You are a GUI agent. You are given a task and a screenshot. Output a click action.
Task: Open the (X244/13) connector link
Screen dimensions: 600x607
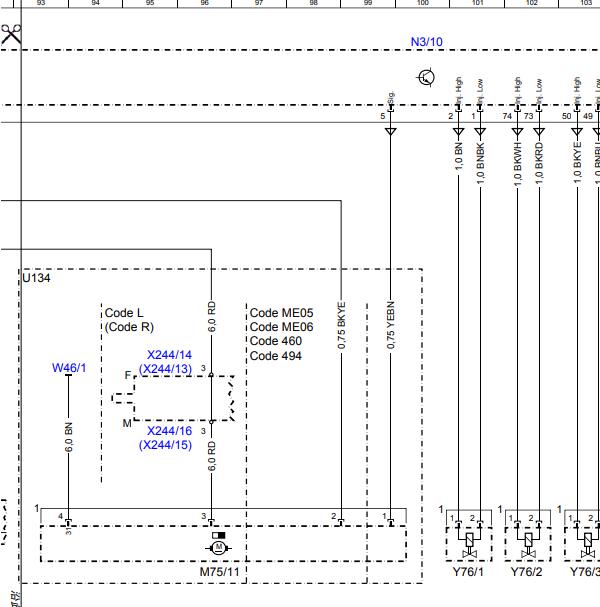[165, 369]
